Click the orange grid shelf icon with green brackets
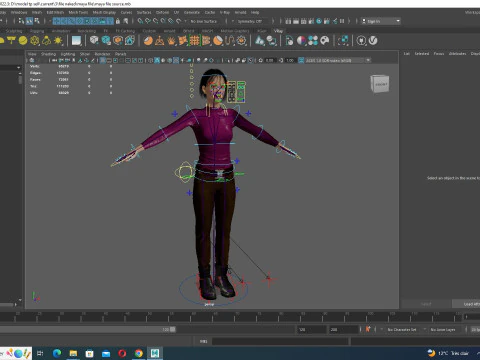This screenshot has height=360, width=480. click(194, 41)
